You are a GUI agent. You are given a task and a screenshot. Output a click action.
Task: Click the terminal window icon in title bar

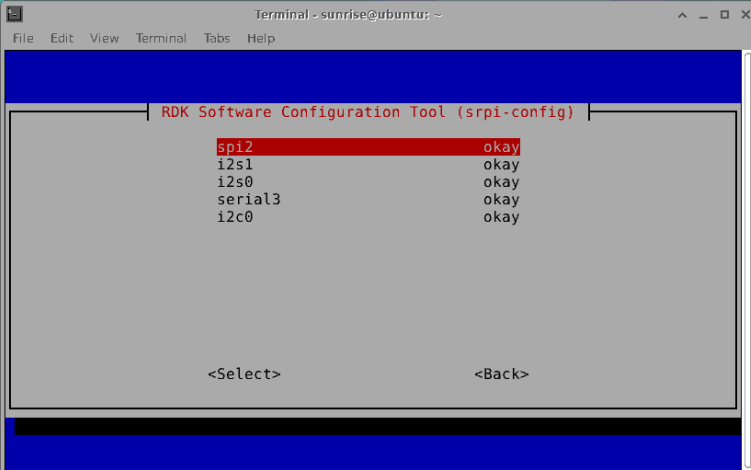[14, 14]
